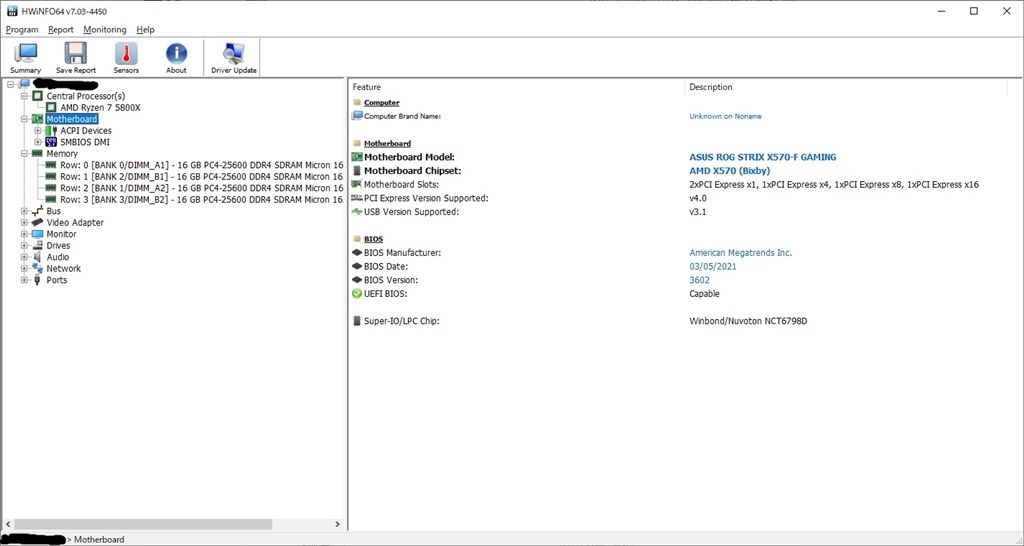Select the AMD Ryzen 7 5800X node
Image resolution: width=1024 pixels, height=546 pixels.
[100, 107]
